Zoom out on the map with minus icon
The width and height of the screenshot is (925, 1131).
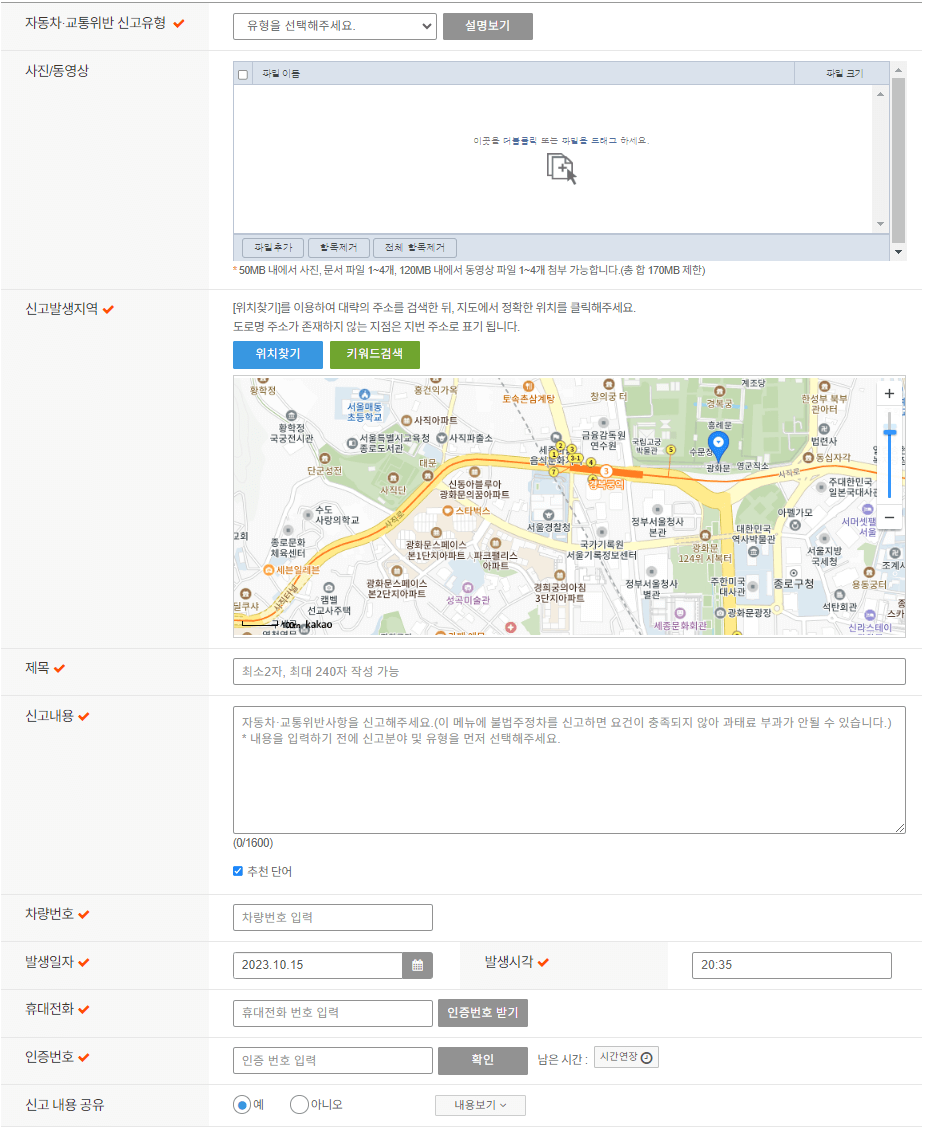tap(888, 517)
